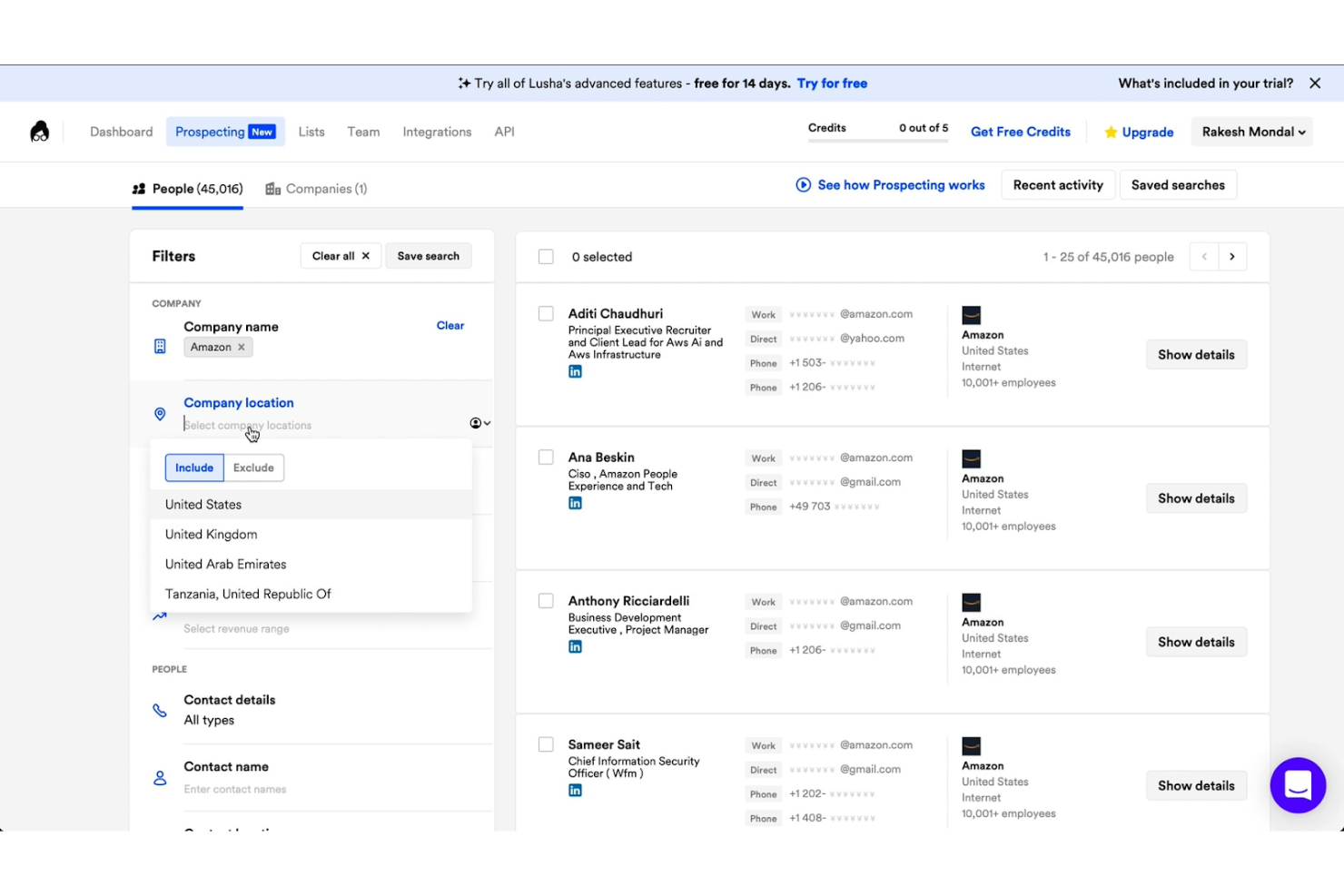
Task: Choose United States from location list
Action: pos(311,505)
